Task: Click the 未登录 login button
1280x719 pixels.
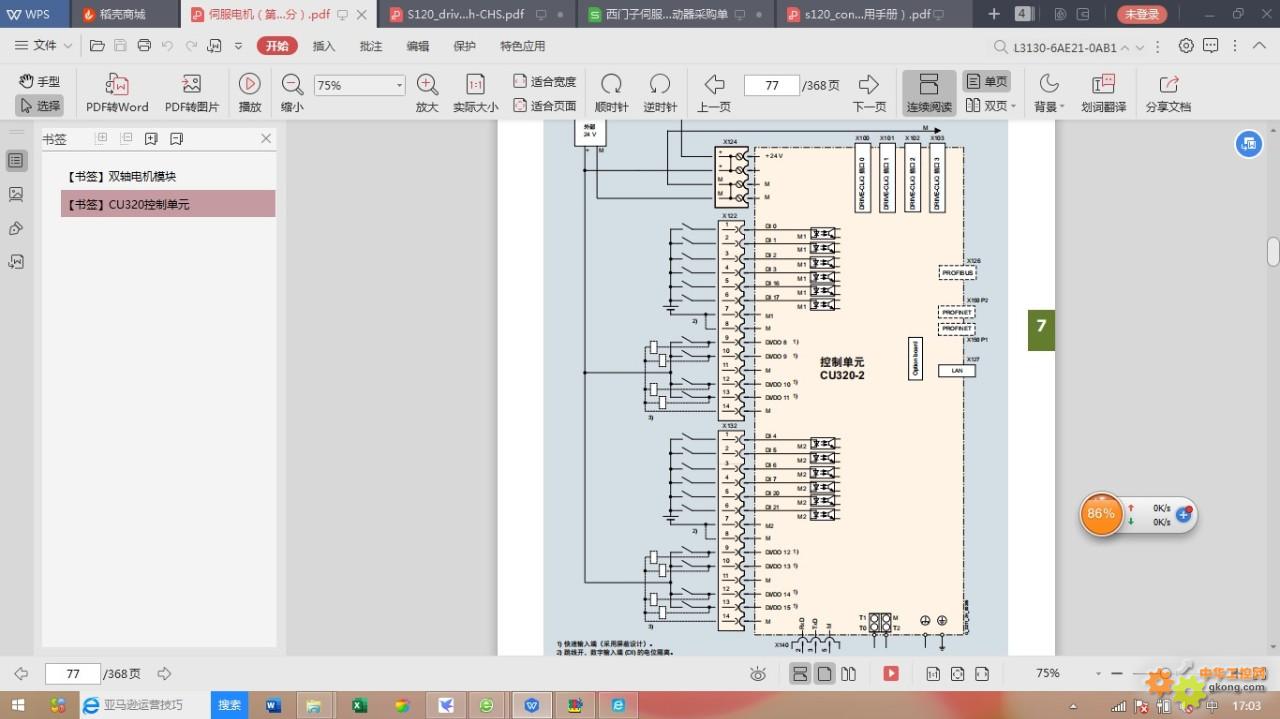Action: pyautogui.click(x=1142, y=14)
